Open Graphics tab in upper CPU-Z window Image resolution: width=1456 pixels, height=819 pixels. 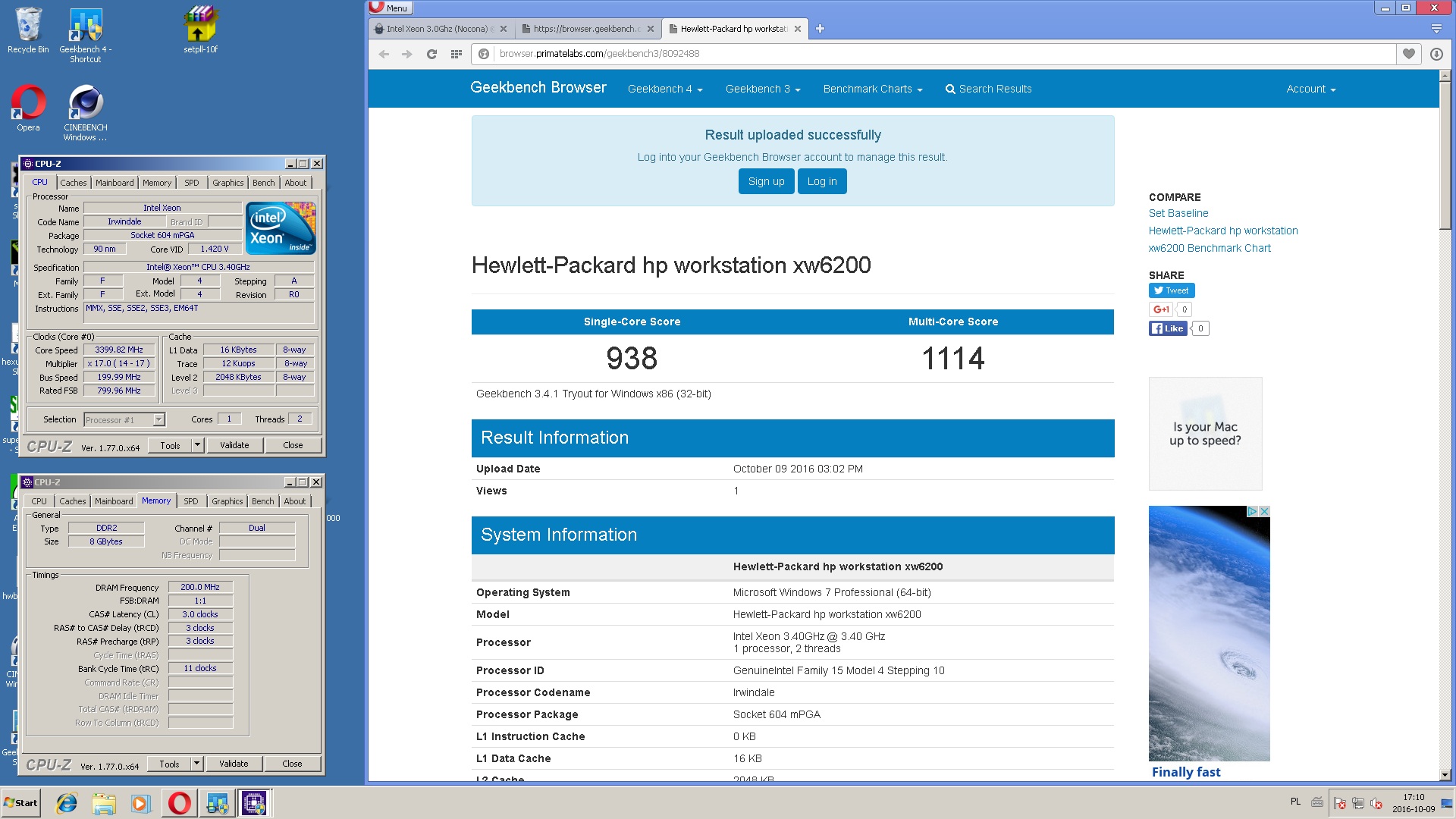pos(228,183)
